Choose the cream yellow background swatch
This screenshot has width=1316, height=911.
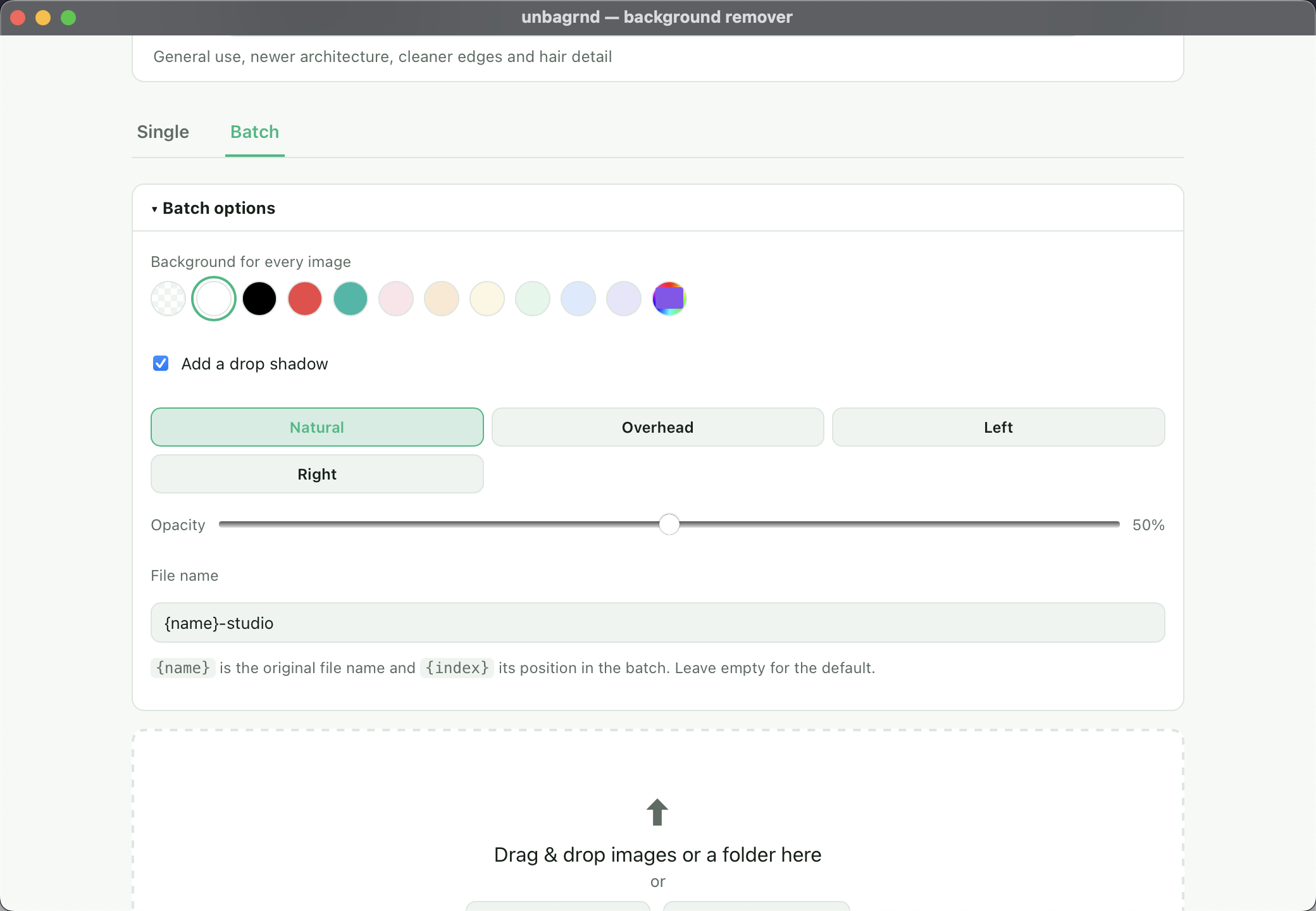pyautogui.click(x=487, y=299)
